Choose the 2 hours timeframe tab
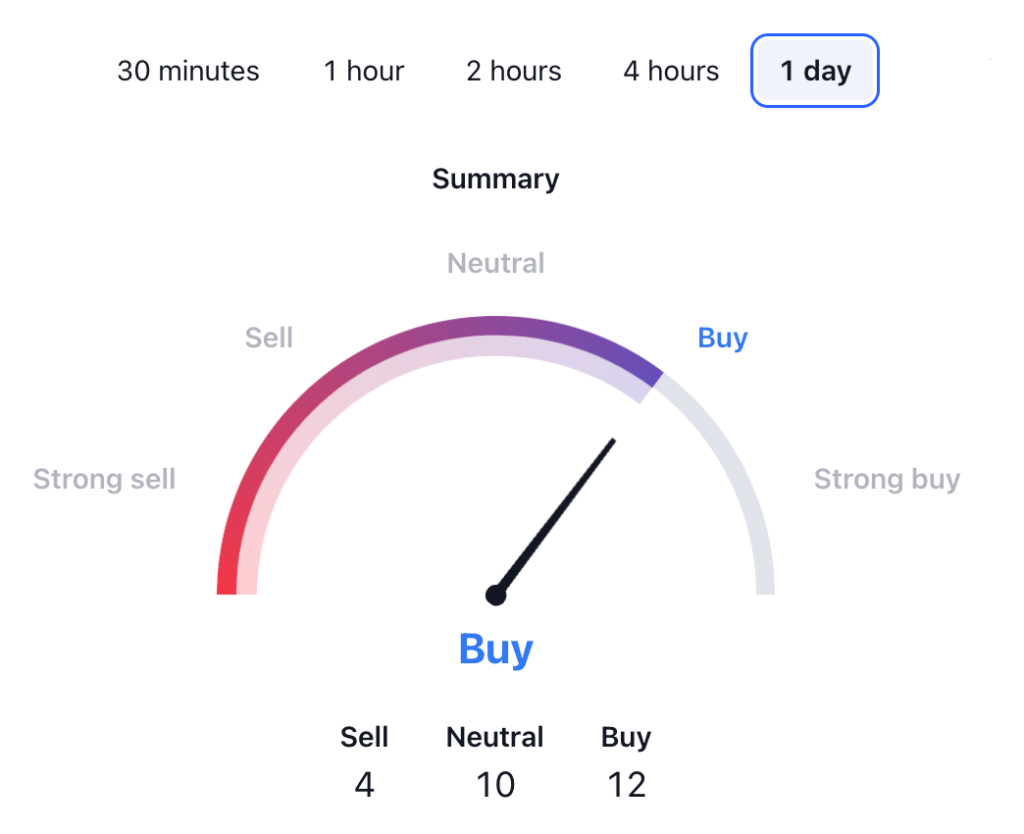The image size is (1024, 834). [x=514, y=71]
